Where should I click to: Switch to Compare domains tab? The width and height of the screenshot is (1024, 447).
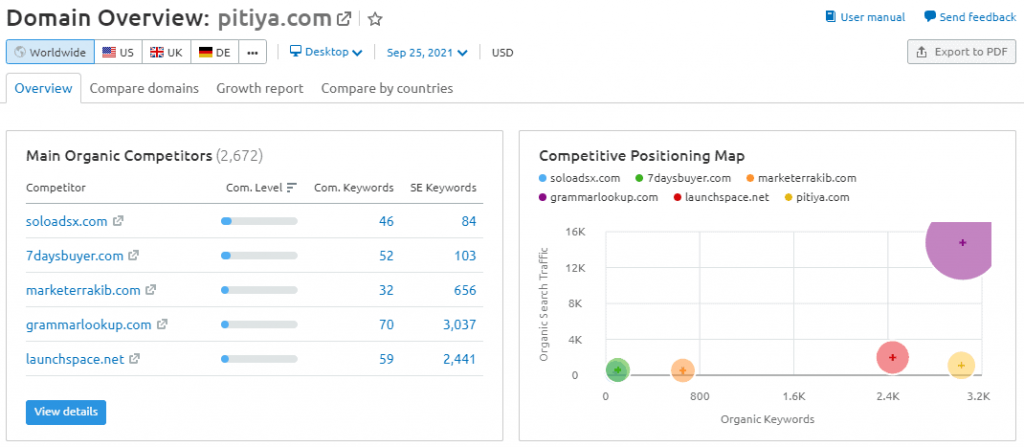click(x=144, y=88)
